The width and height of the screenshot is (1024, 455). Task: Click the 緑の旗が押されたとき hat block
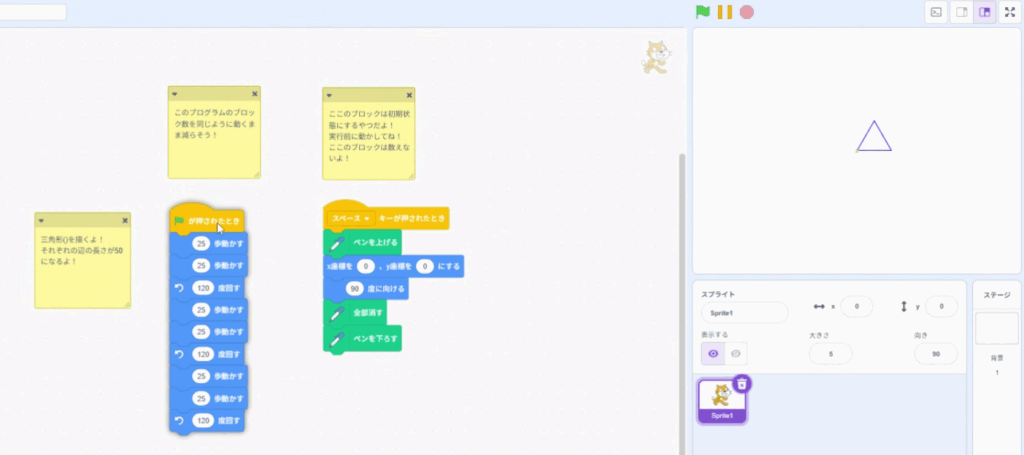click(x=207, y=220)
